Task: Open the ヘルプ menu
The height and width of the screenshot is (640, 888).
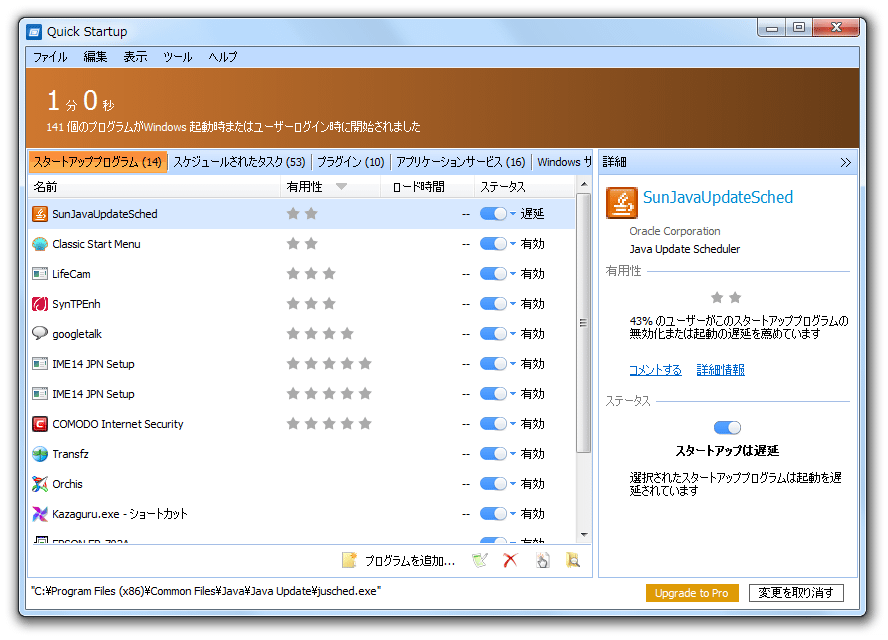Action: (x=223, y=57)
